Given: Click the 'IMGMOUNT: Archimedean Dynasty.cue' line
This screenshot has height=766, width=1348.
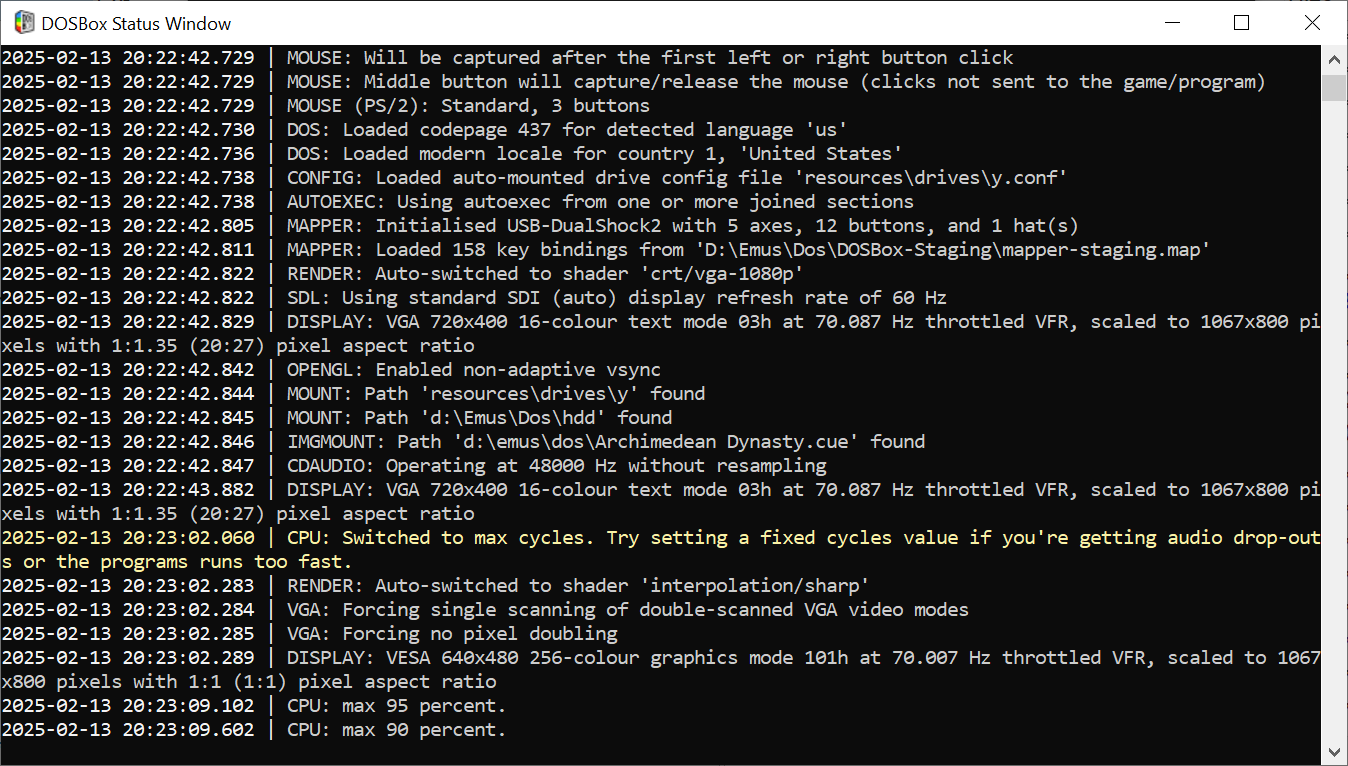Looking at the screenshot, I should pos(463,441).
